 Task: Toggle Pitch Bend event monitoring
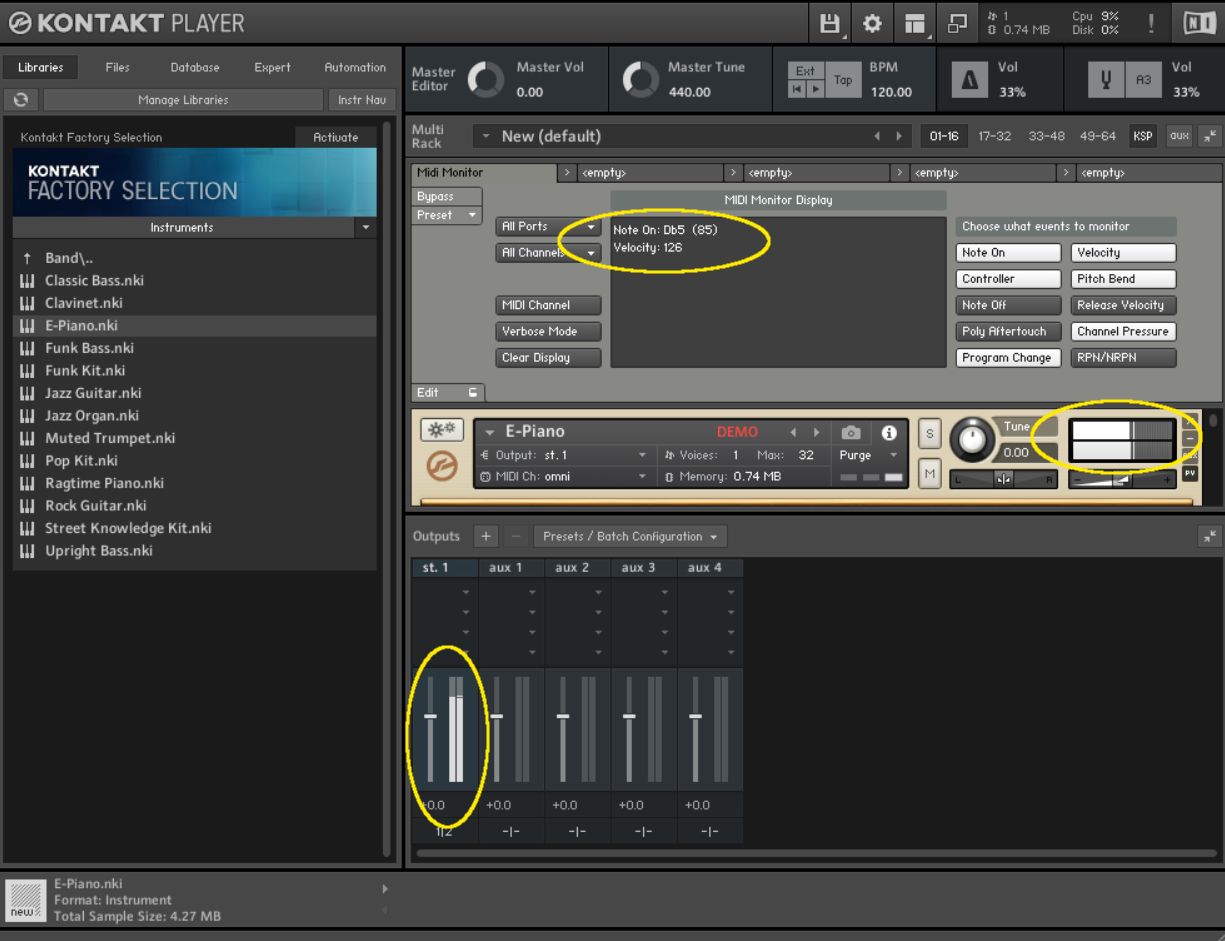pyautogui.click(x=1123, y=279)
